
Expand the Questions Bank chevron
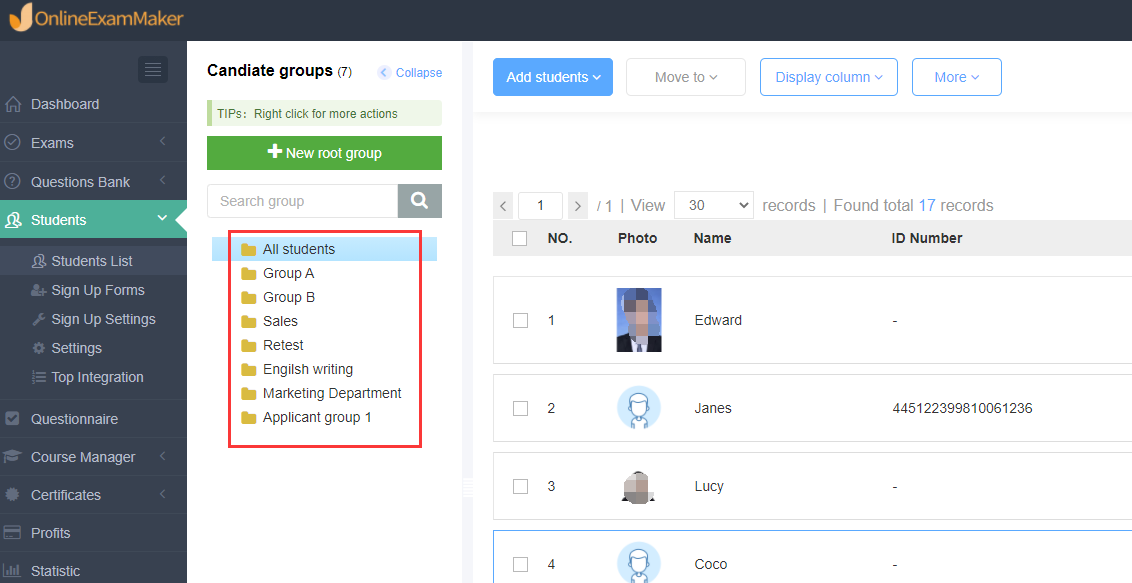coord(162,180)
